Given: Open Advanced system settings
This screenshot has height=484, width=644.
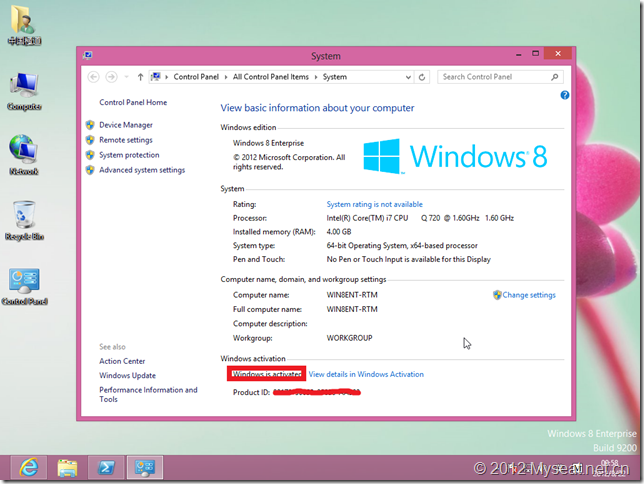Looking at the screenshot, I should 142,170.
